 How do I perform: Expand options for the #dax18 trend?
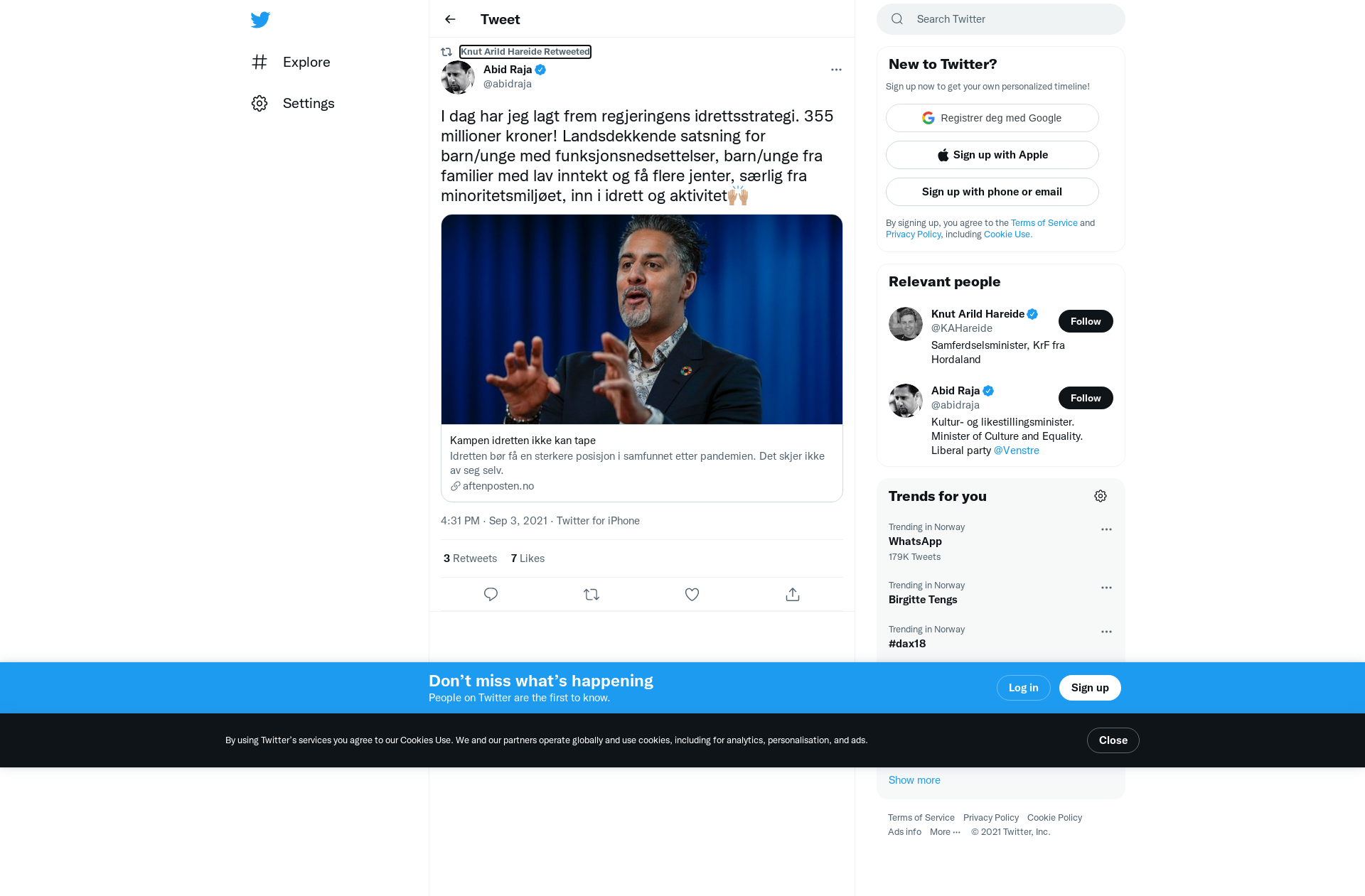click(x=1106, y=632)
